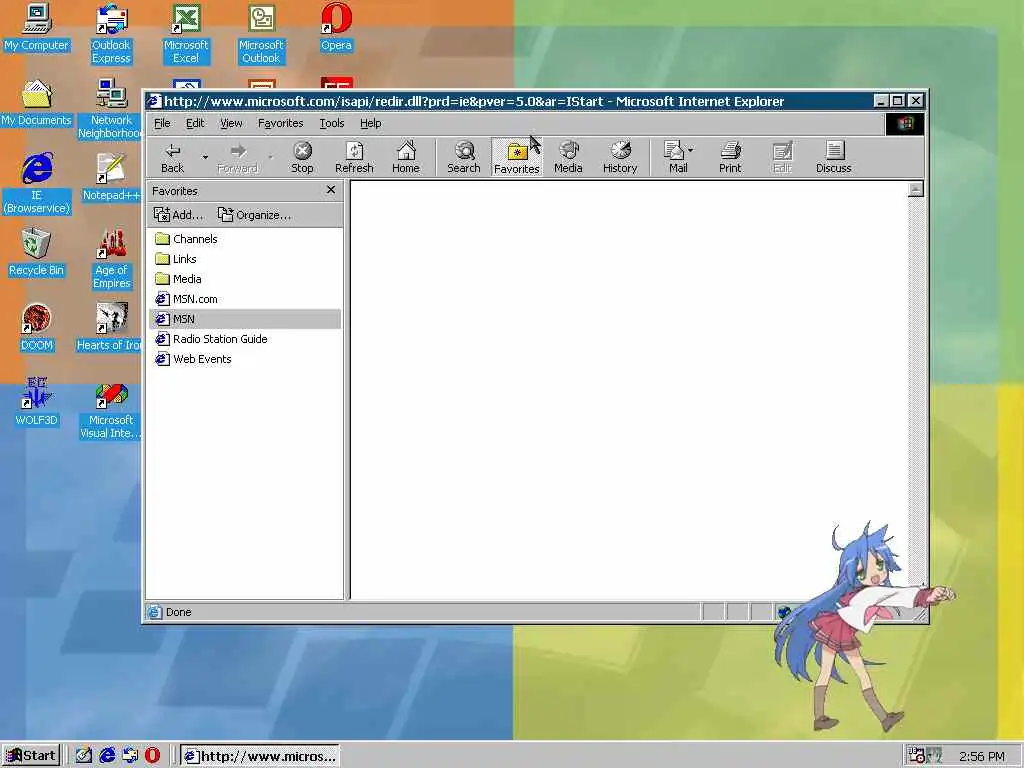This screenshot has width=1024, height=768.
Task: Close the Favorites side pane
Action: [x=331, y=190]
